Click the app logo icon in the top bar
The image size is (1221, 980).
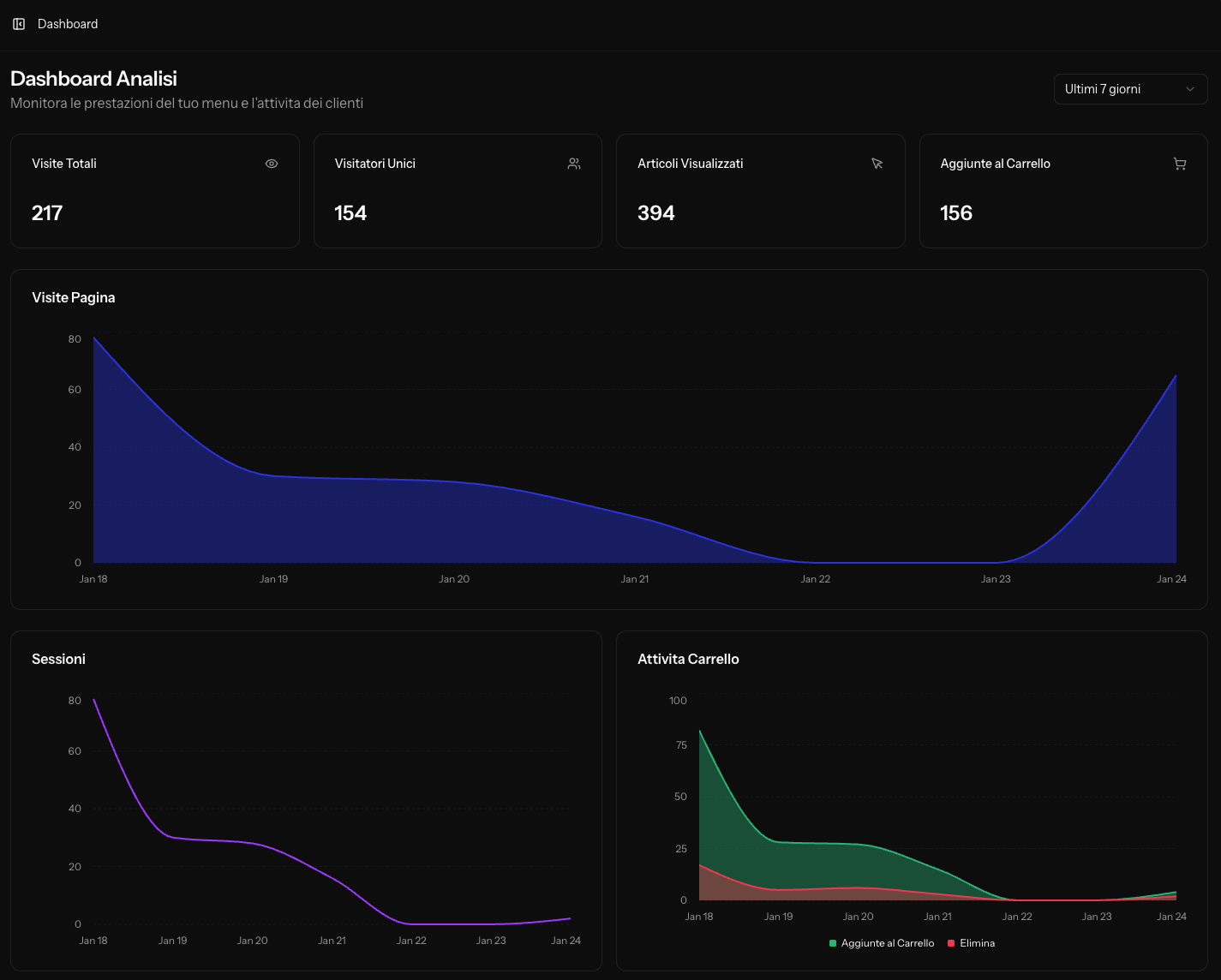coord(19,23)
